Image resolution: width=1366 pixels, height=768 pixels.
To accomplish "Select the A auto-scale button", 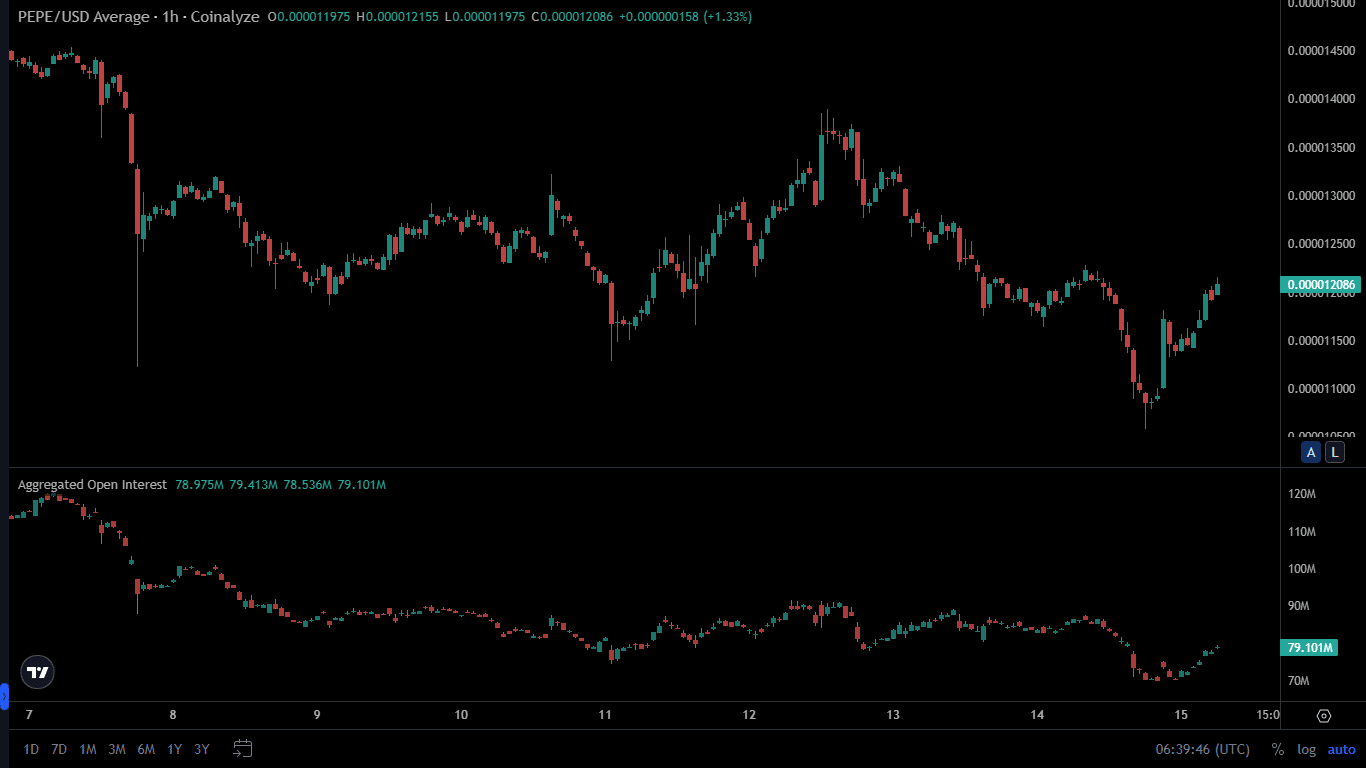I will pos(1311,452).
